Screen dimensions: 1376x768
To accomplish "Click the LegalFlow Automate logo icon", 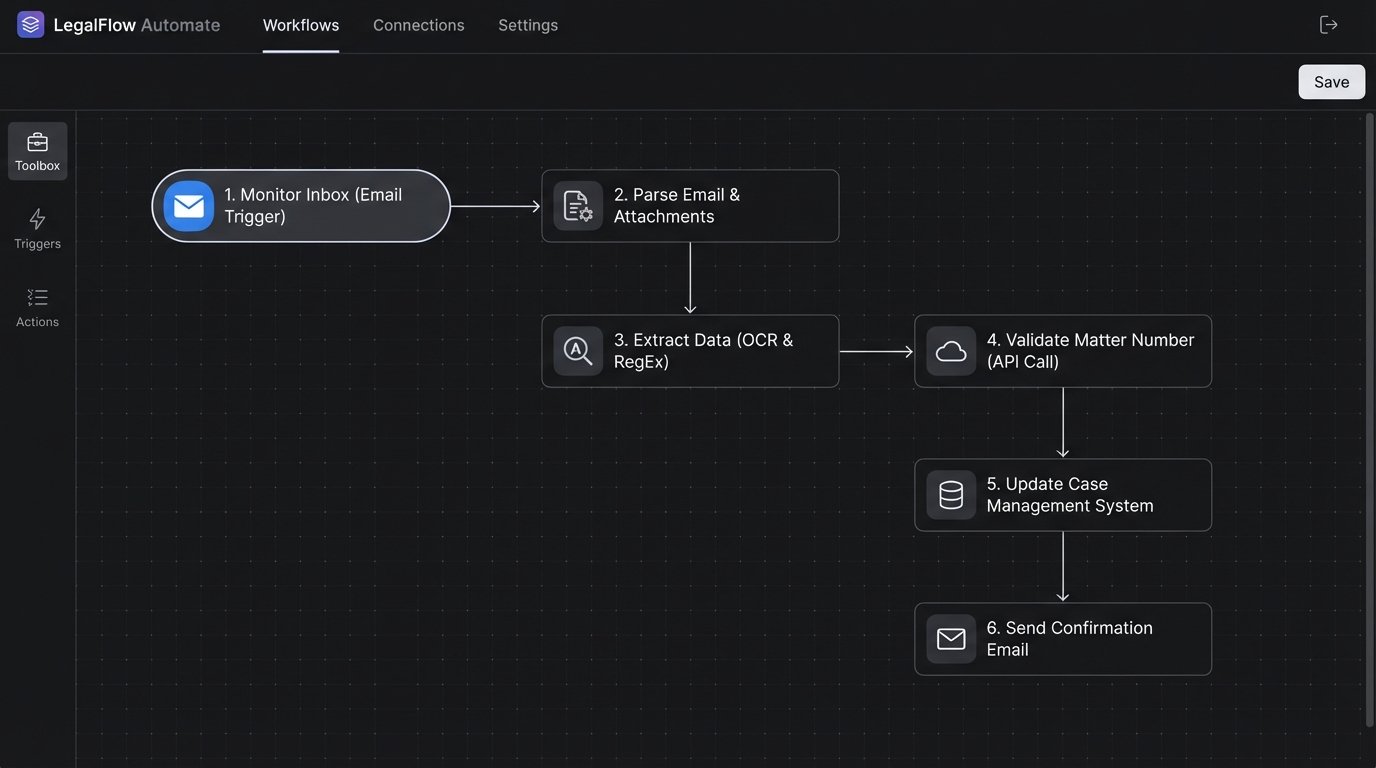I will 30,23.
